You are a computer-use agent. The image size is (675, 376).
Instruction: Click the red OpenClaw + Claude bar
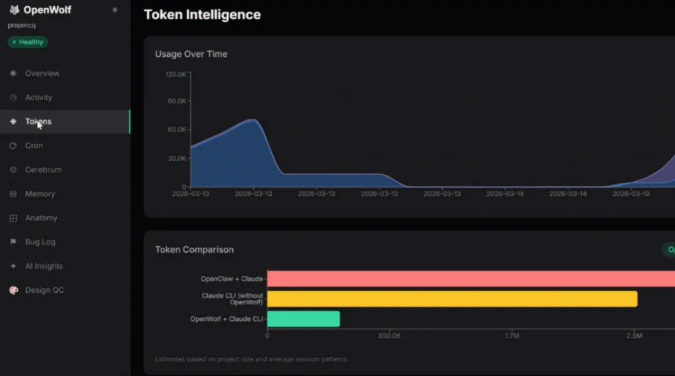coord(471,279)
